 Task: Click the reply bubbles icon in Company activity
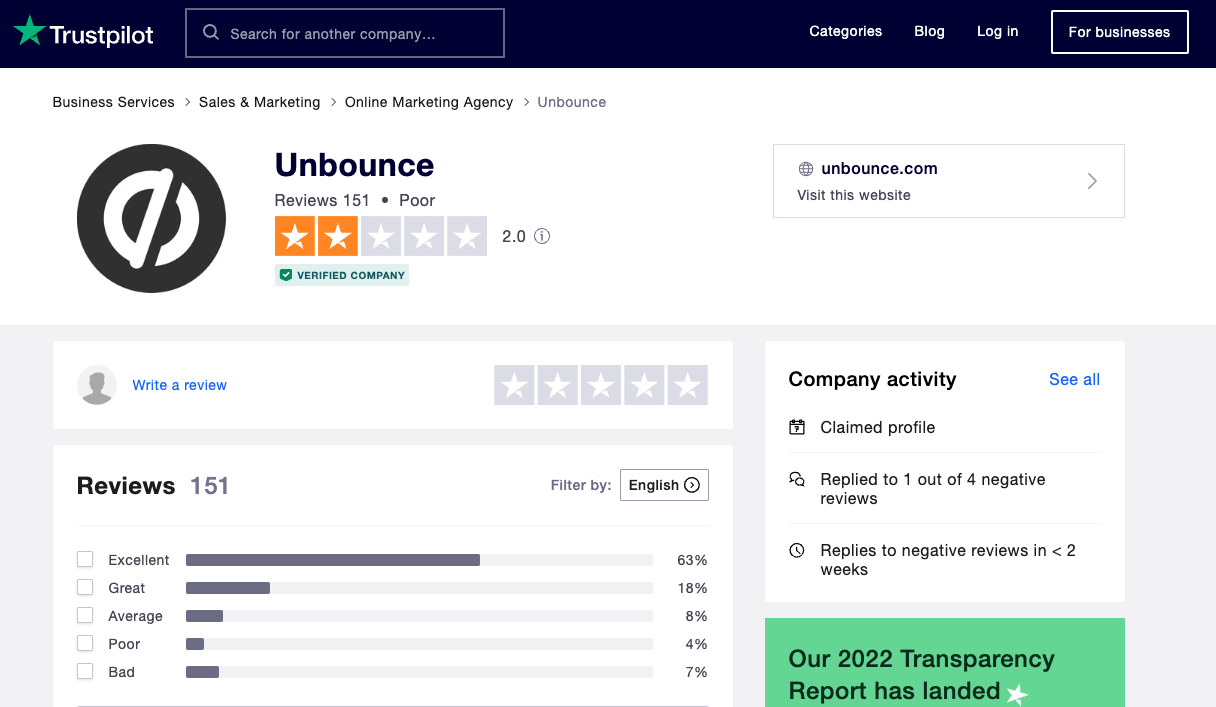point(797,479)
